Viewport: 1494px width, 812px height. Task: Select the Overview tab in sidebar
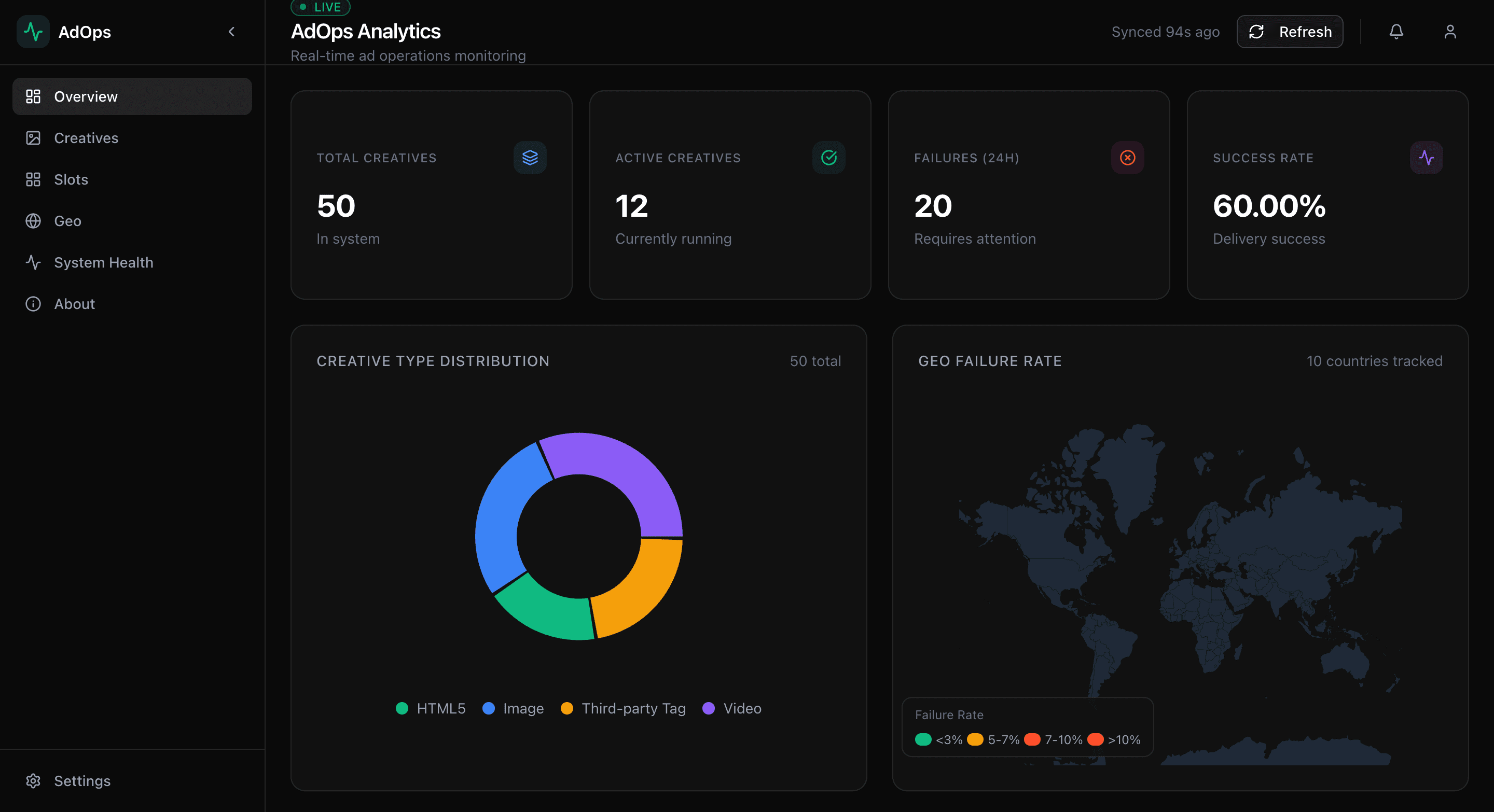point(86,96)
